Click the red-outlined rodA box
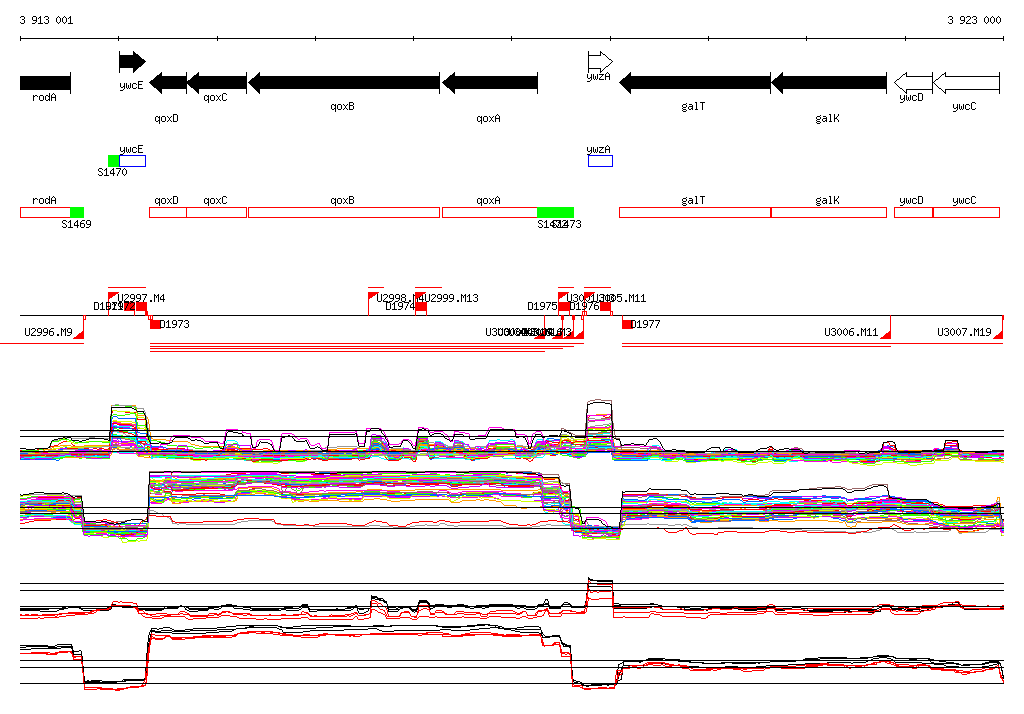Image resolution: width=1024 pixels, height=714 pixels. [x=45, y=212]
